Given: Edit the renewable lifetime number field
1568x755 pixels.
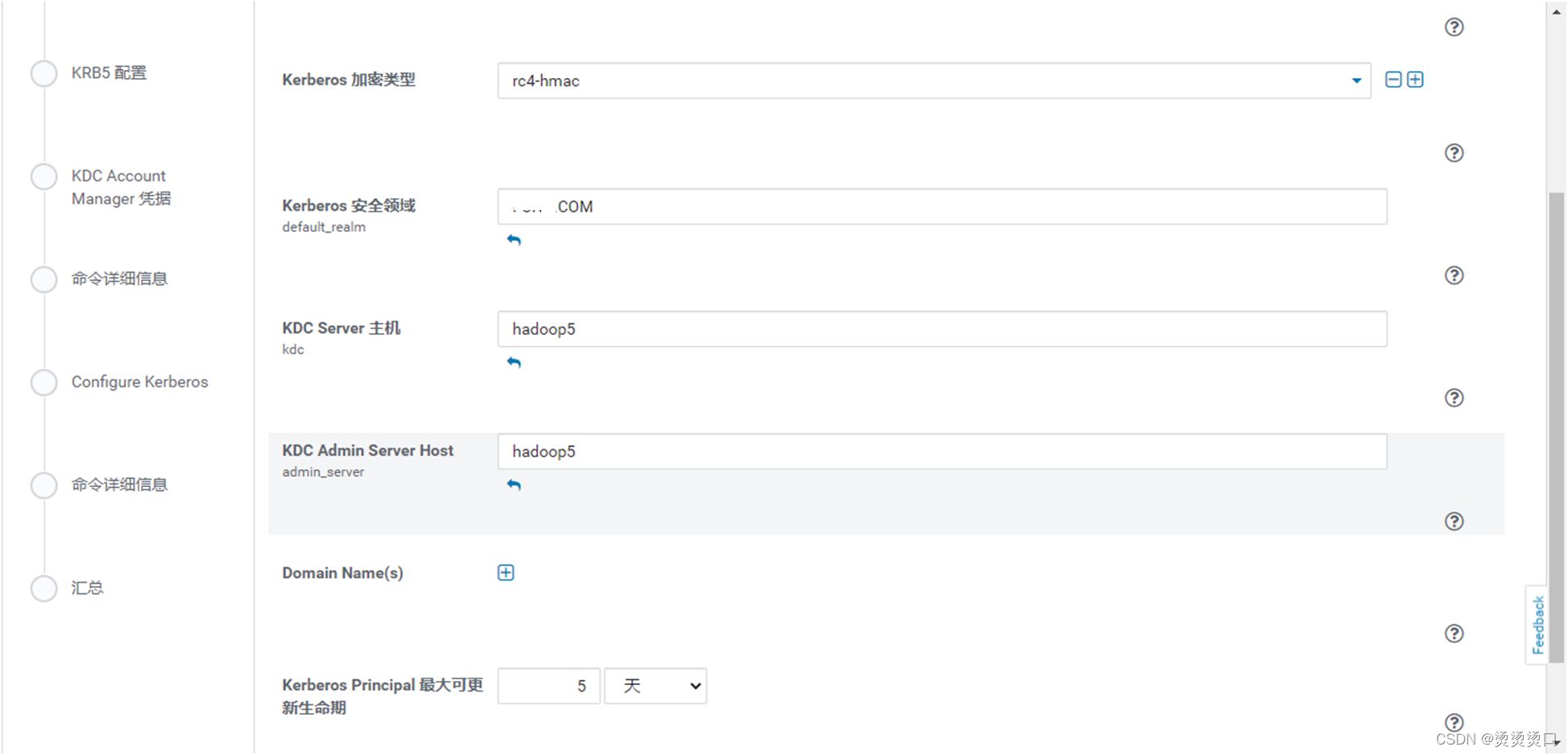Looking at the screenshot, I should tap(548, 686).
